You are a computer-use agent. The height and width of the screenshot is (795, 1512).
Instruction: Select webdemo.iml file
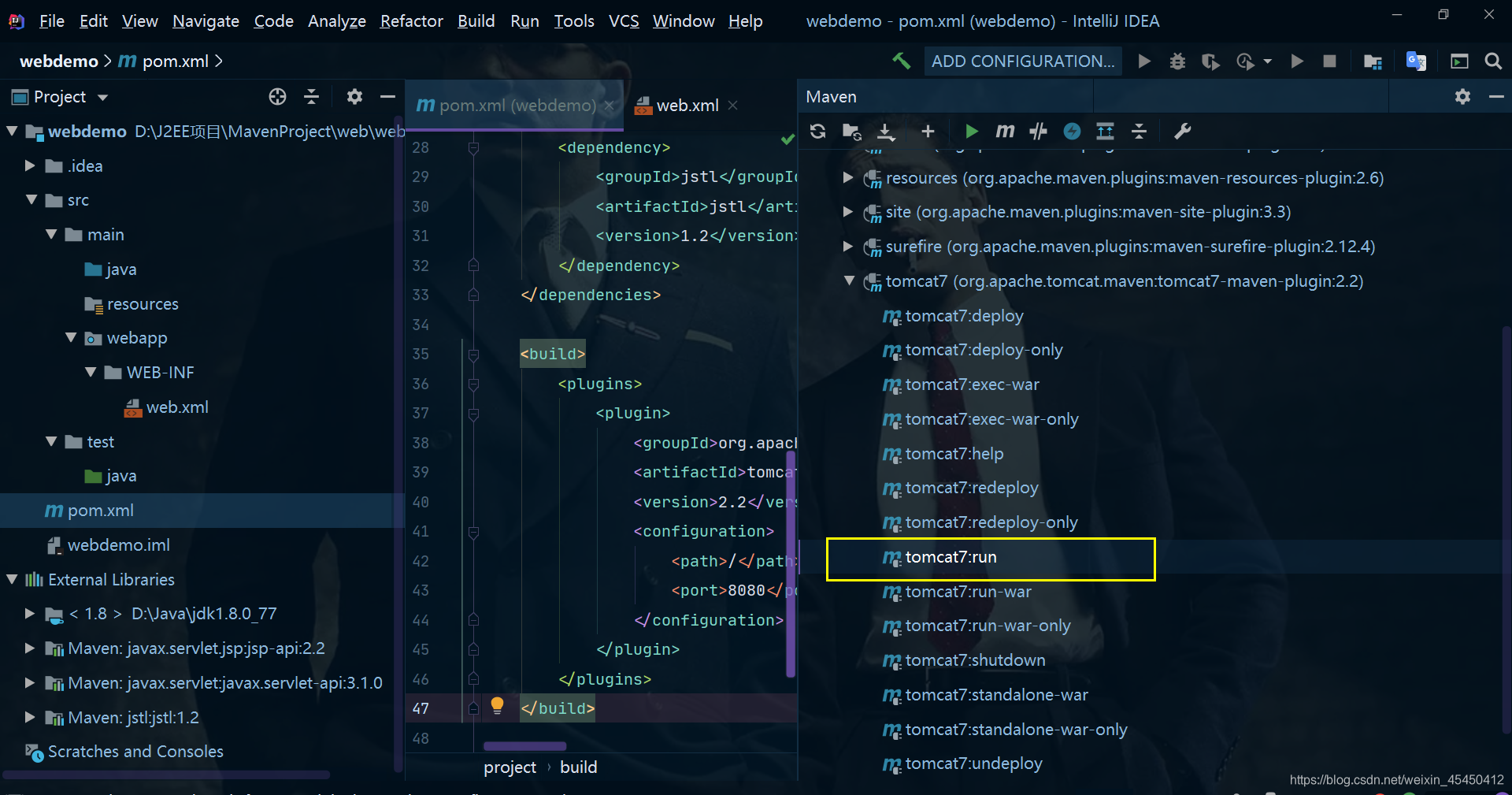tap(118, 544)
